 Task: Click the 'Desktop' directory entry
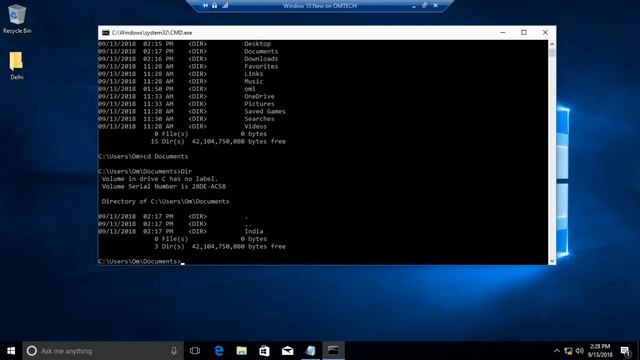coord(258,44)
